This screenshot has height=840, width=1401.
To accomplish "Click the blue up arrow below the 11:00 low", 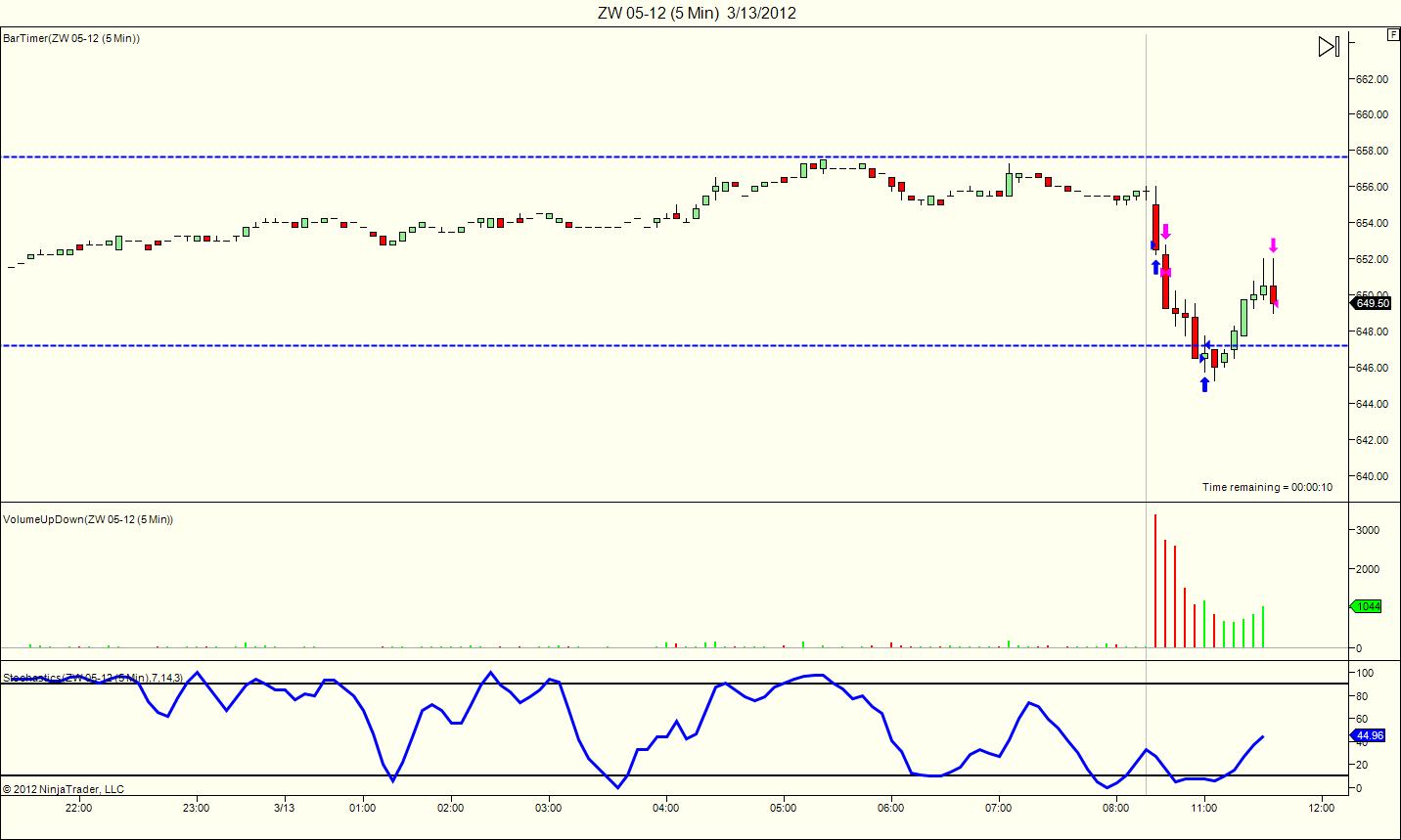I will click(x=1204, y=384).
